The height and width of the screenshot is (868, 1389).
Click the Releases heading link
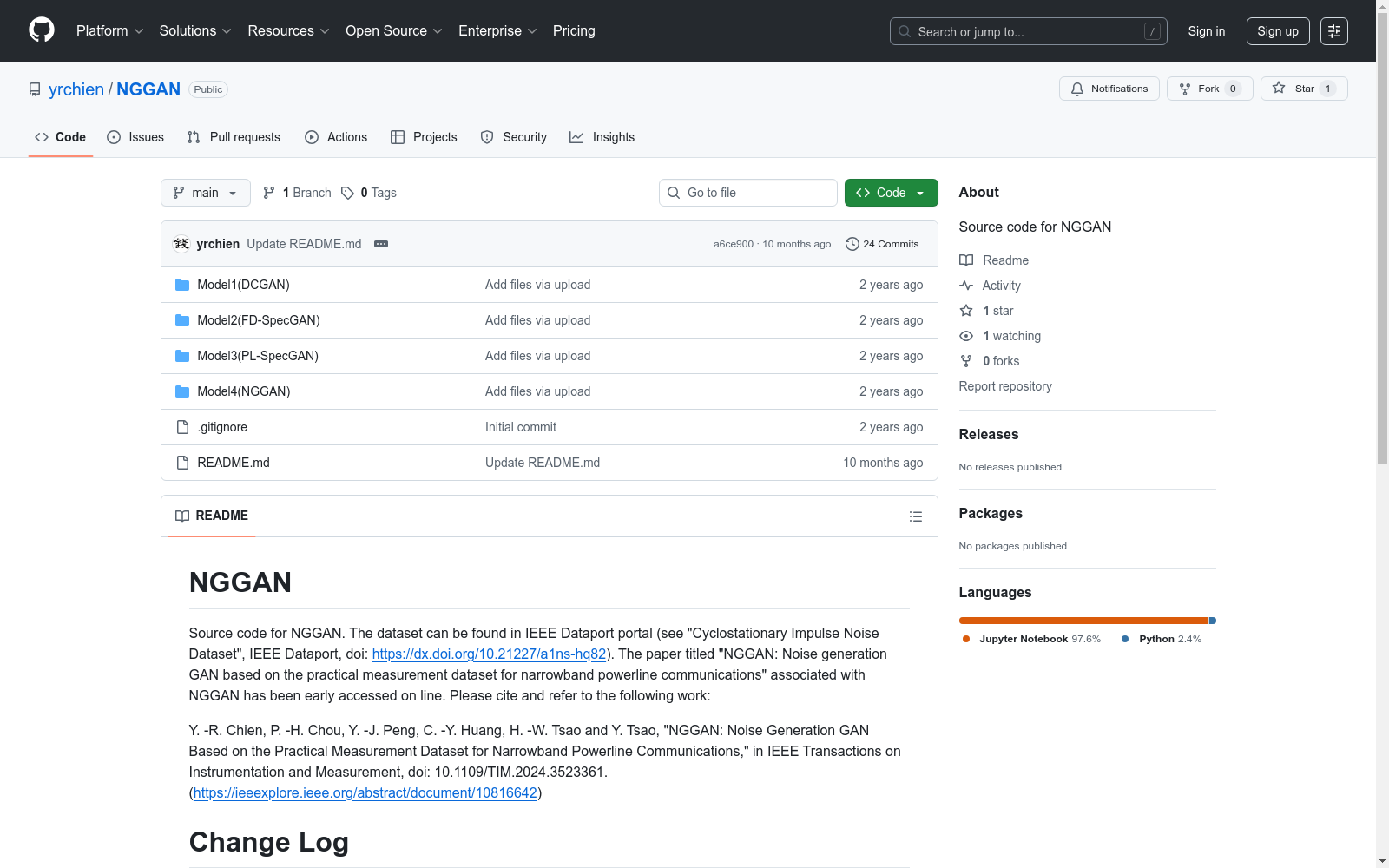click(x=989, y=434)
